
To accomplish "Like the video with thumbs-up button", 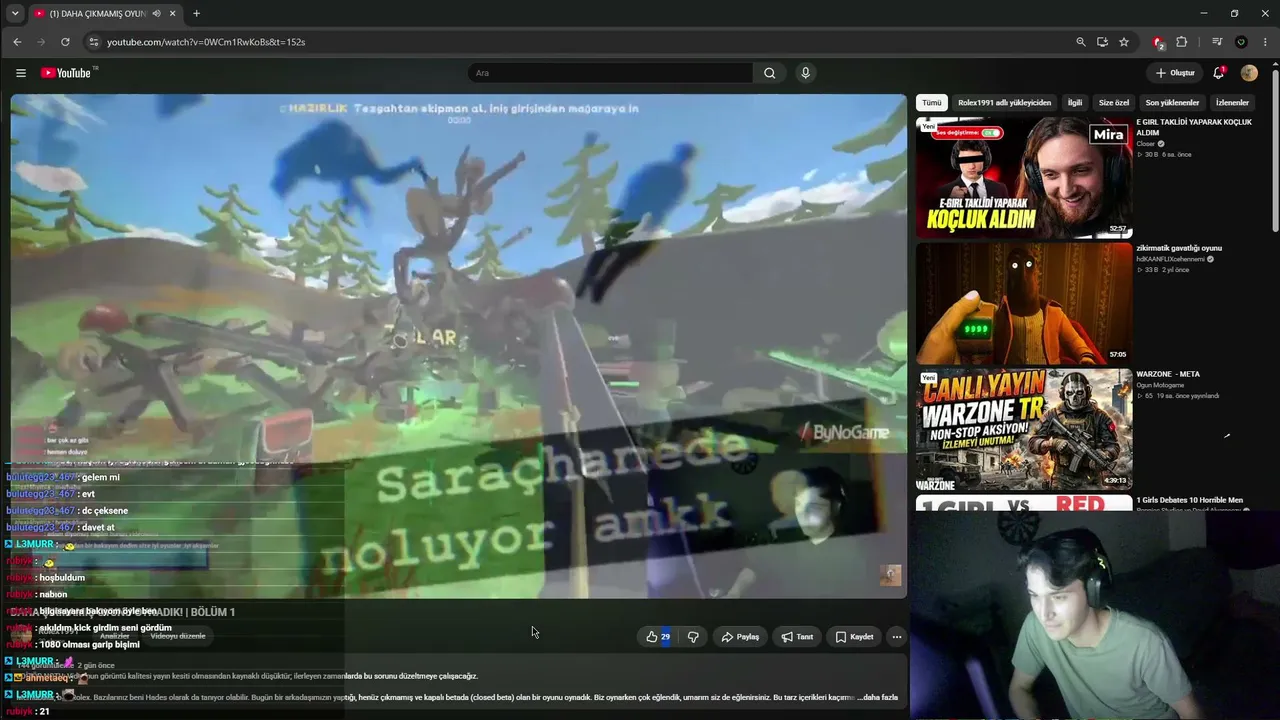I will pos(658,637).
